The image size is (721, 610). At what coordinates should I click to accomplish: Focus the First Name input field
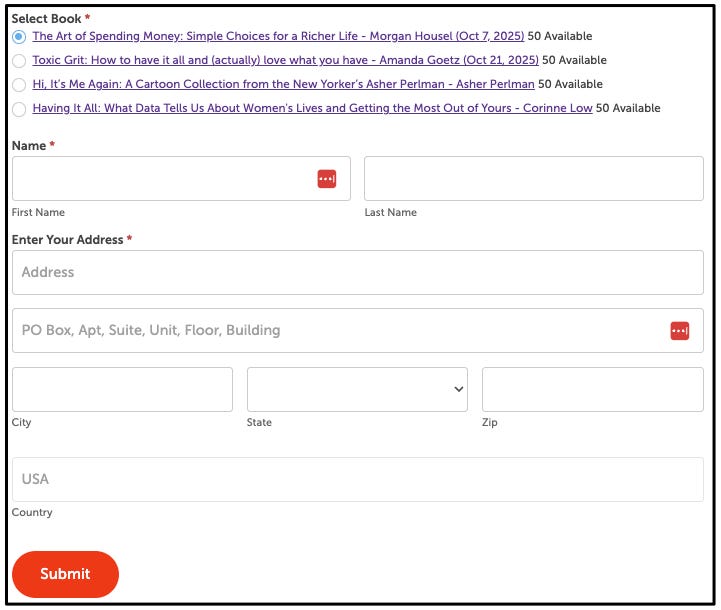coord(181,178)
